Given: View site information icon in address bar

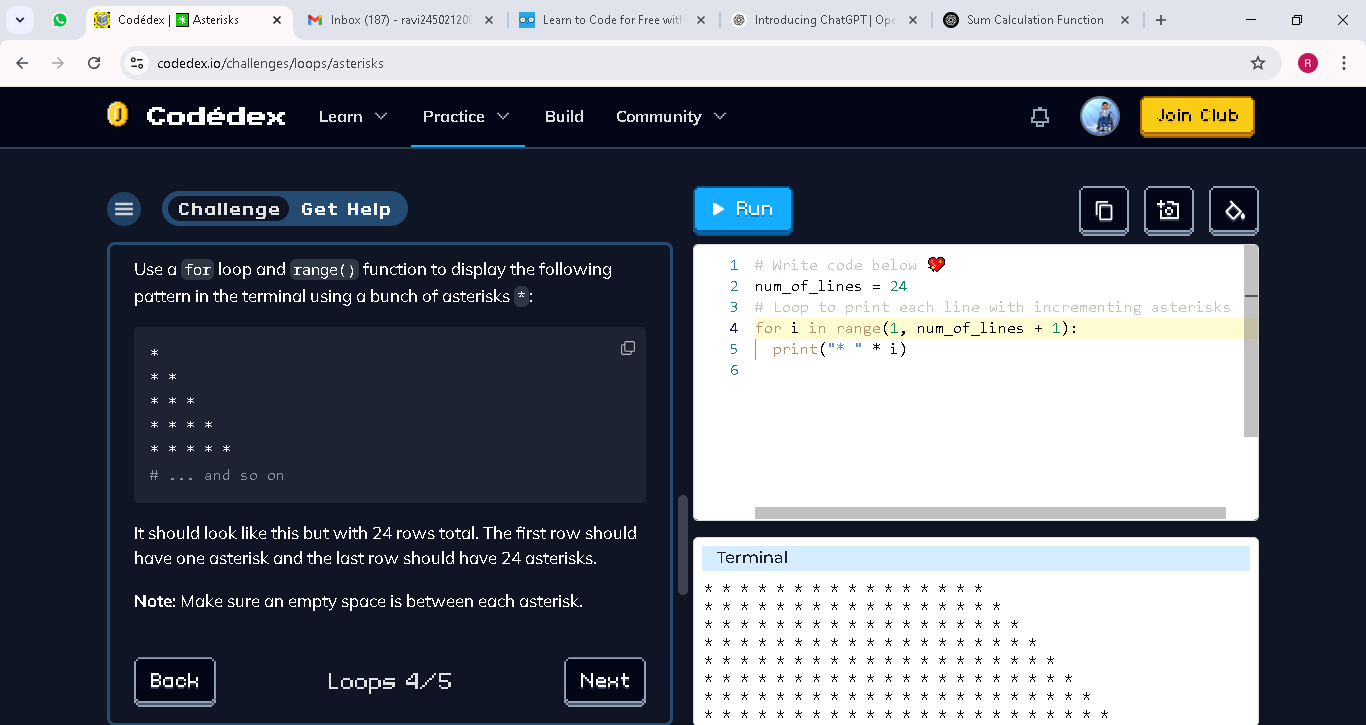Looking at the screenshot, I should coord(138,63).
